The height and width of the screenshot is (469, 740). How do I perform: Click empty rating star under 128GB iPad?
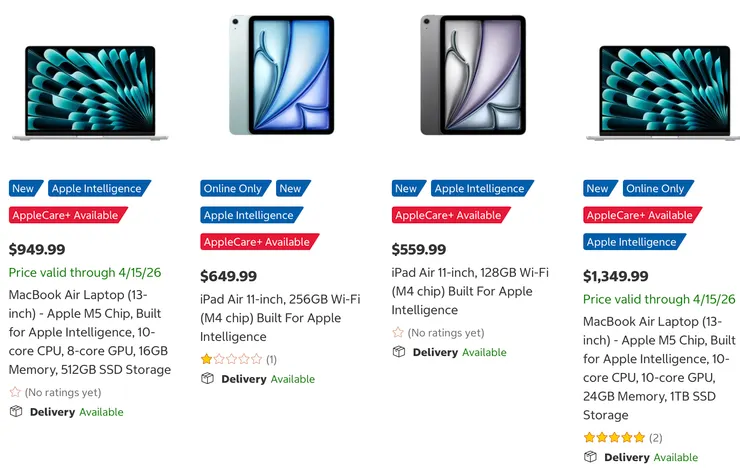[x=398, y=333]
